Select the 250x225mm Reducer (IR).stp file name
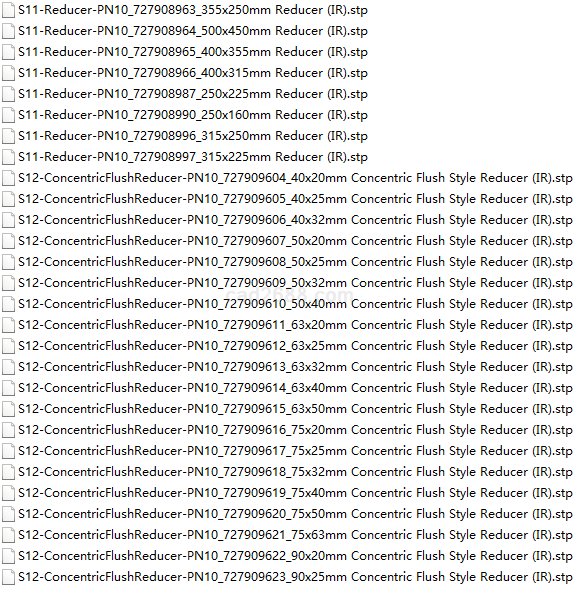Image resolution: width=578 pixels, height=589 pixels. pyautogui.click(x=193, y=94)
